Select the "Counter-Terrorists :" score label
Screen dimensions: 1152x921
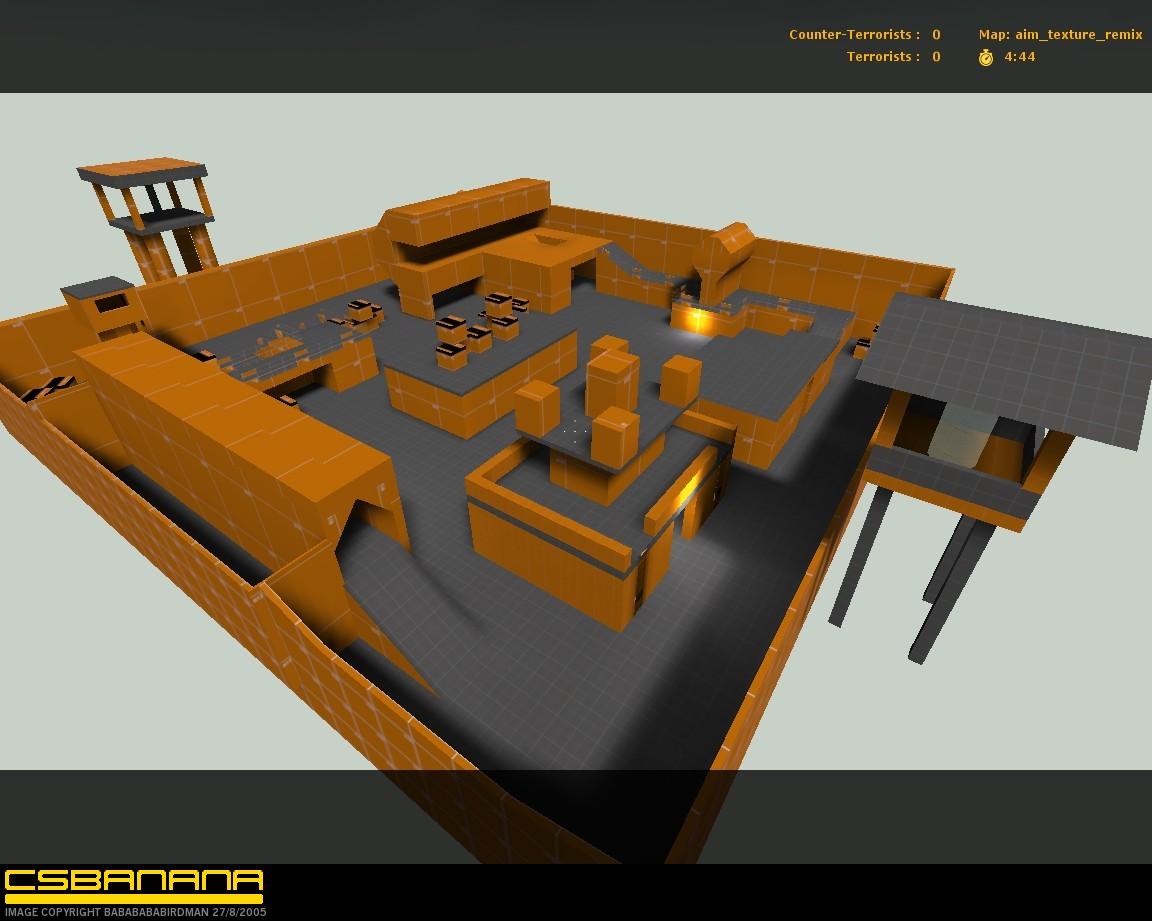point(854,35)
